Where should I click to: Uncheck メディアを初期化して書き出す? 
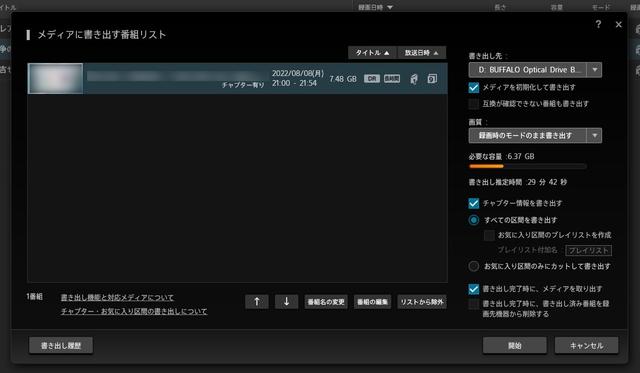coord(473,87)
